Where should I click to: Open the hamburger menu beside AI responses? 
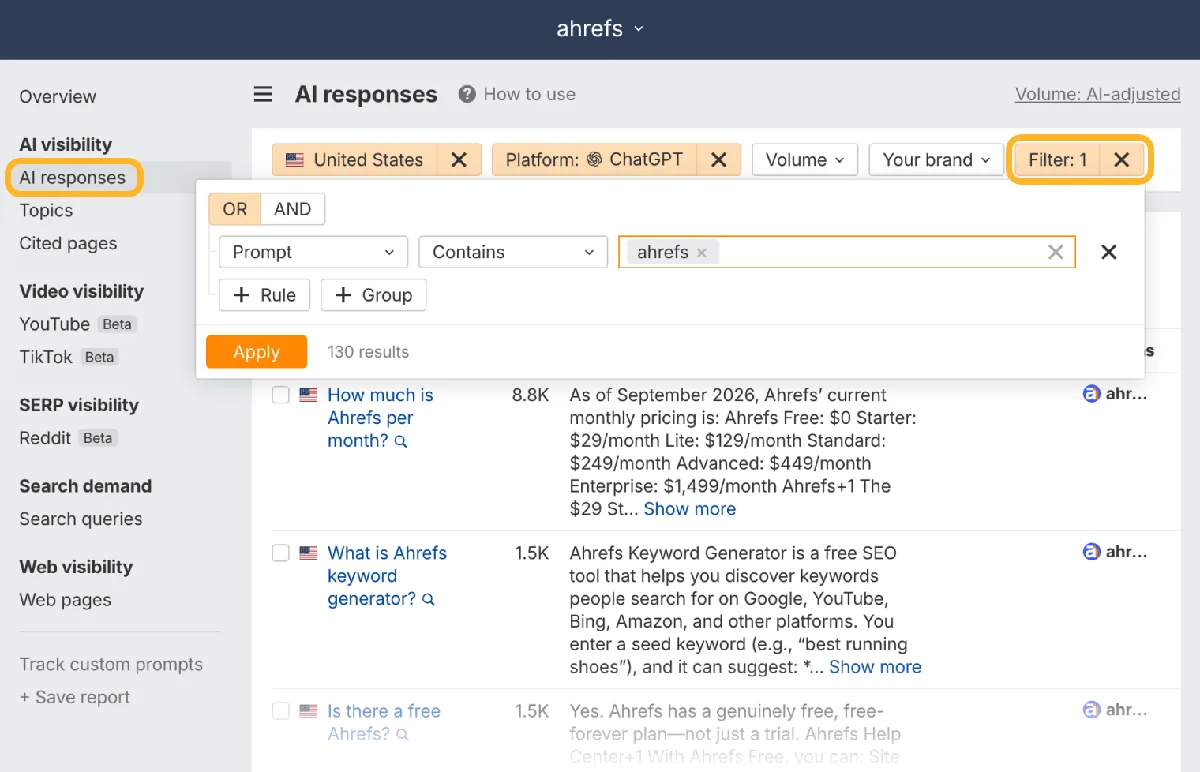263,94
